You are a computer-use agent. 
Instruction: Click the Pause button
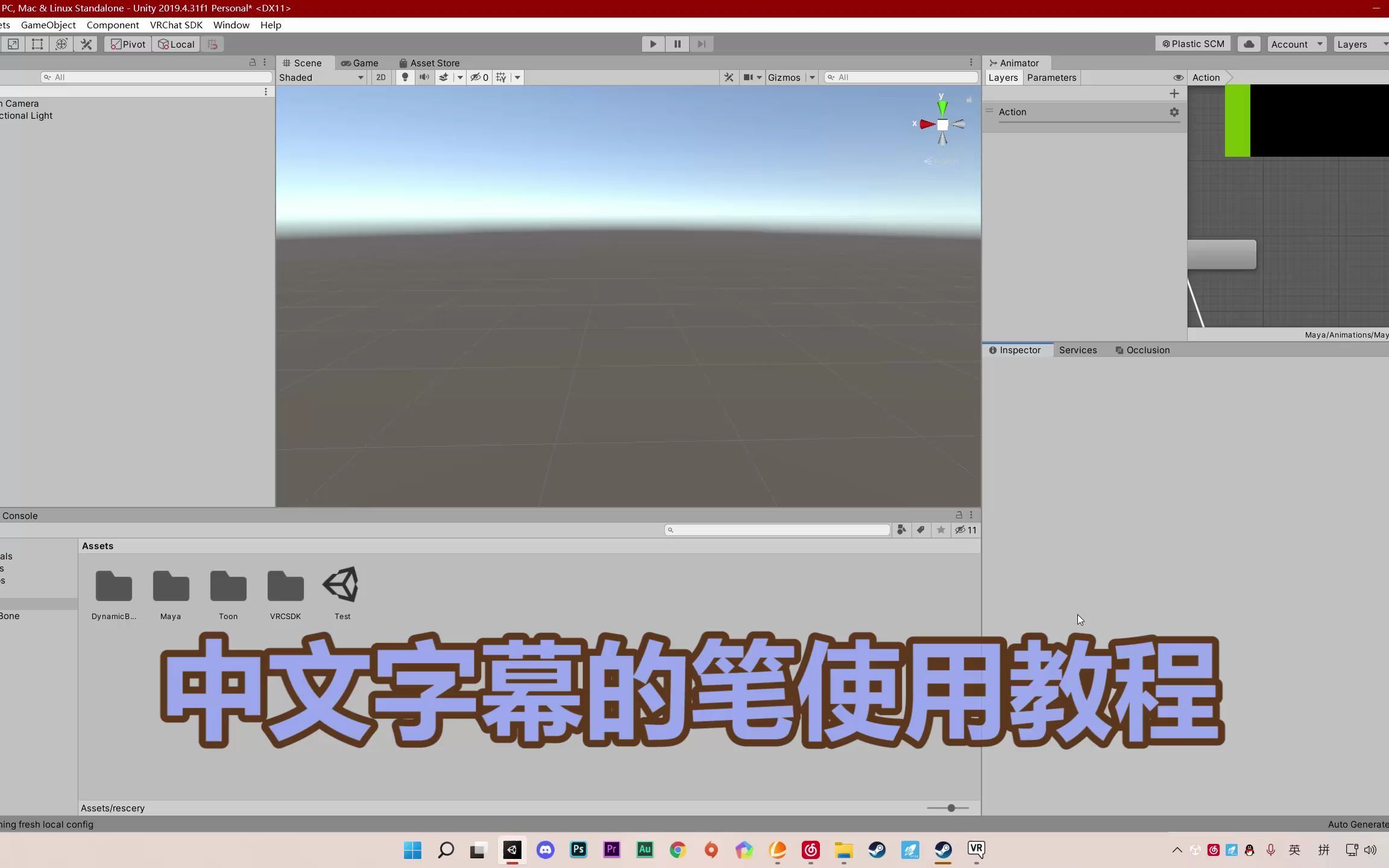tap(677, 44)
